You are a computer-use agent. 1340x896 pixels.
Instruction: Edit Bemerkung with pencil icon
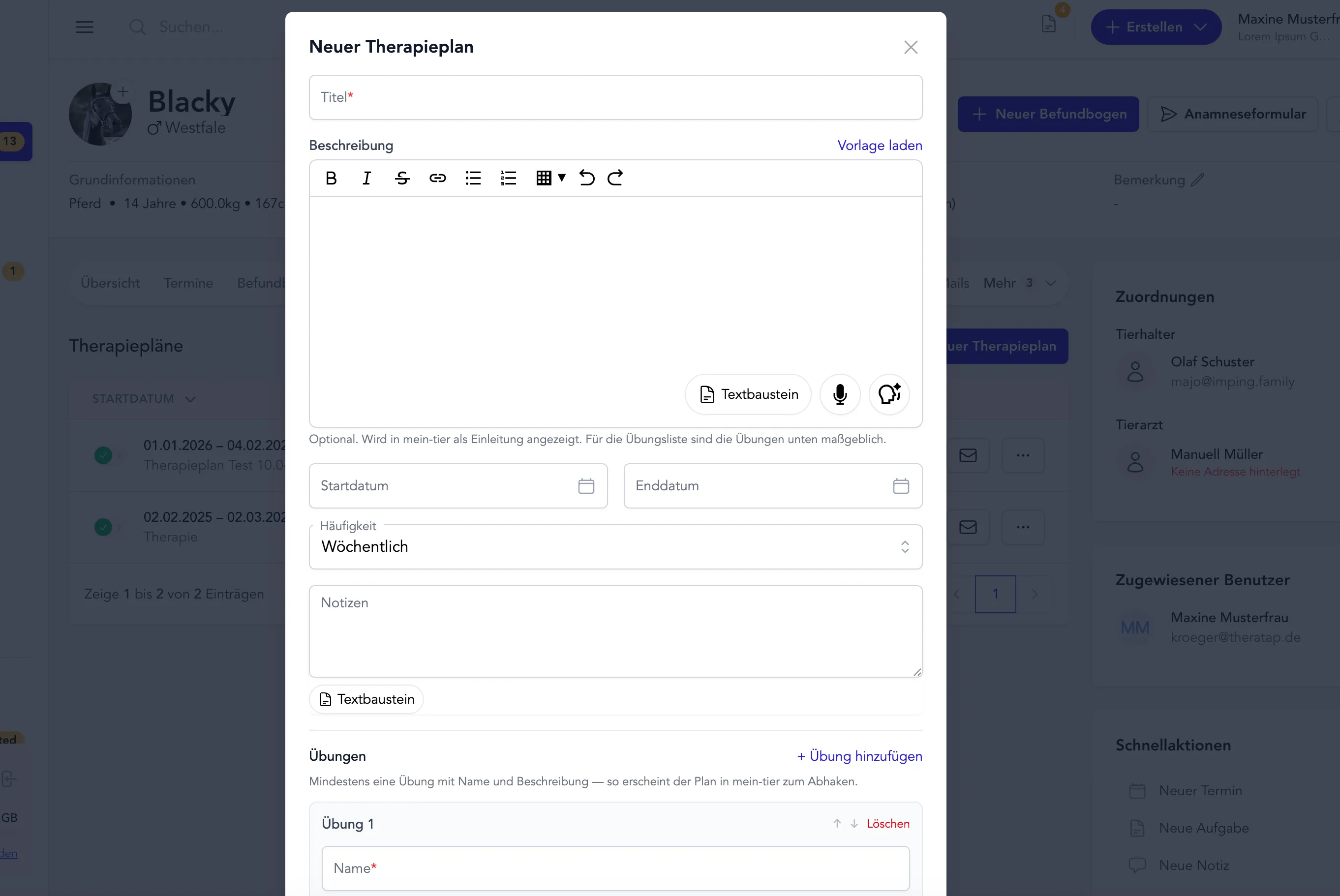tap(1198, 180)
